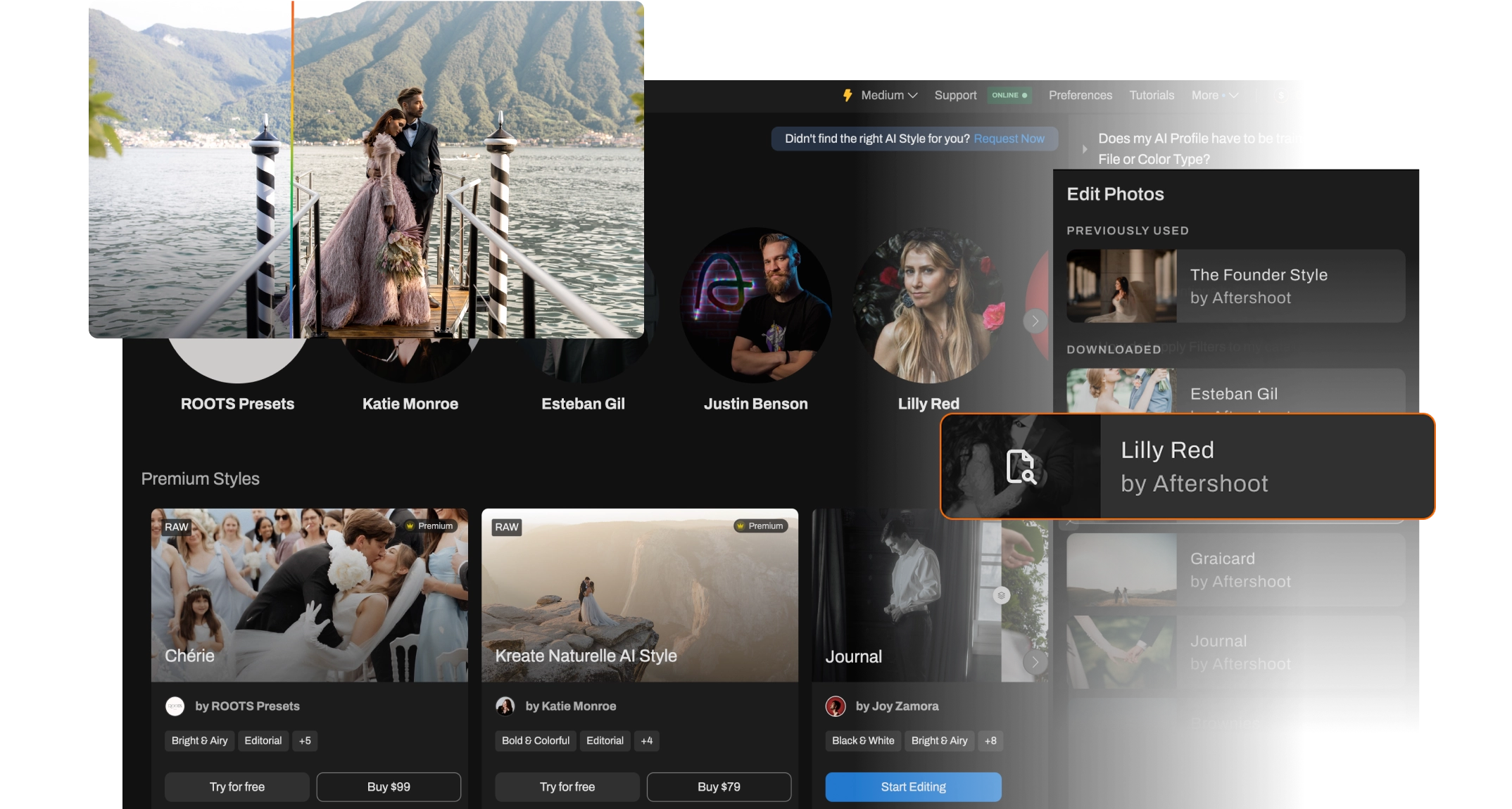1512x809 pixels.
Task: Click the Request Now link
Action: coord(1009,139)
